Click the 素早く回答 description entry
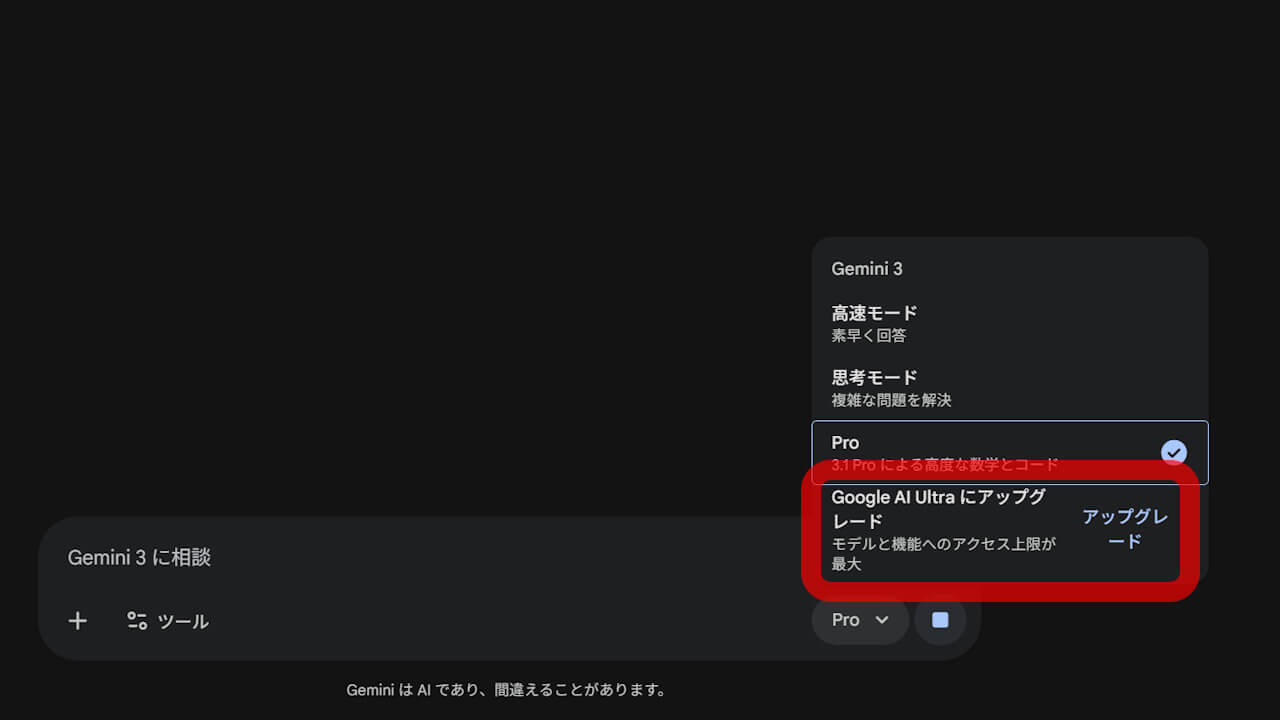Image resolution: width=1280 pixels, height=720 pixels. (867, 335)
